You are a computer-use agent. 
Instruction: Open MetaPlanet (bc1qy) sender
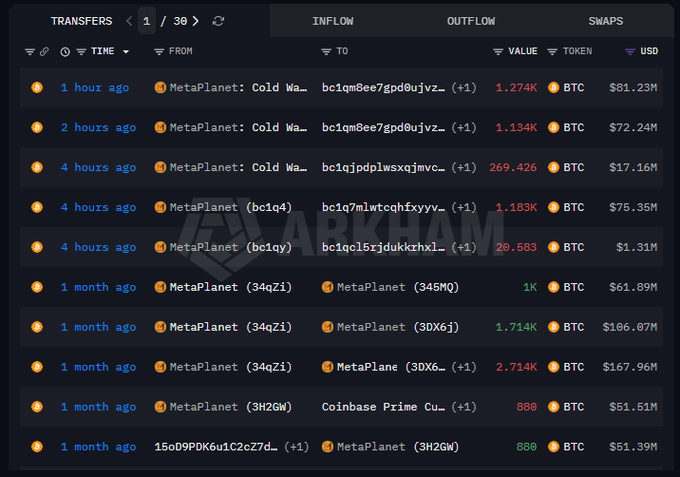pos(231,247)
